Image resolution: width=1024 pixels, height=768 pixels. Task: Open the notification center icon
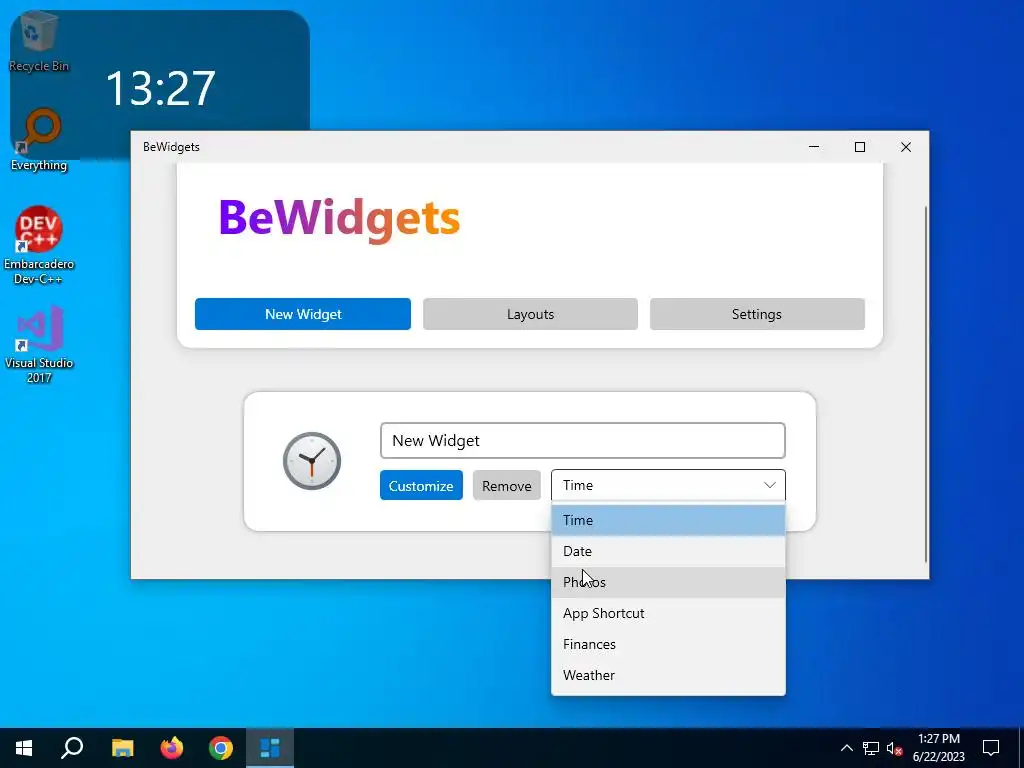coord(991,748)
